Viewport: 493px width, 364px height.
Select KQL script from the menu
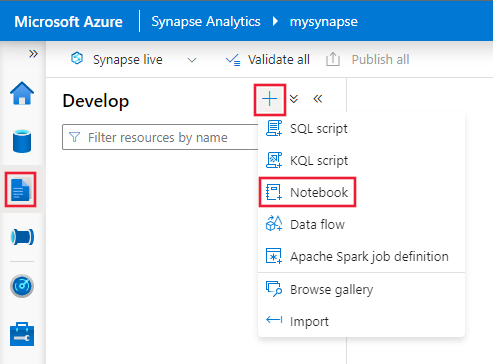[x=361, y=160]
